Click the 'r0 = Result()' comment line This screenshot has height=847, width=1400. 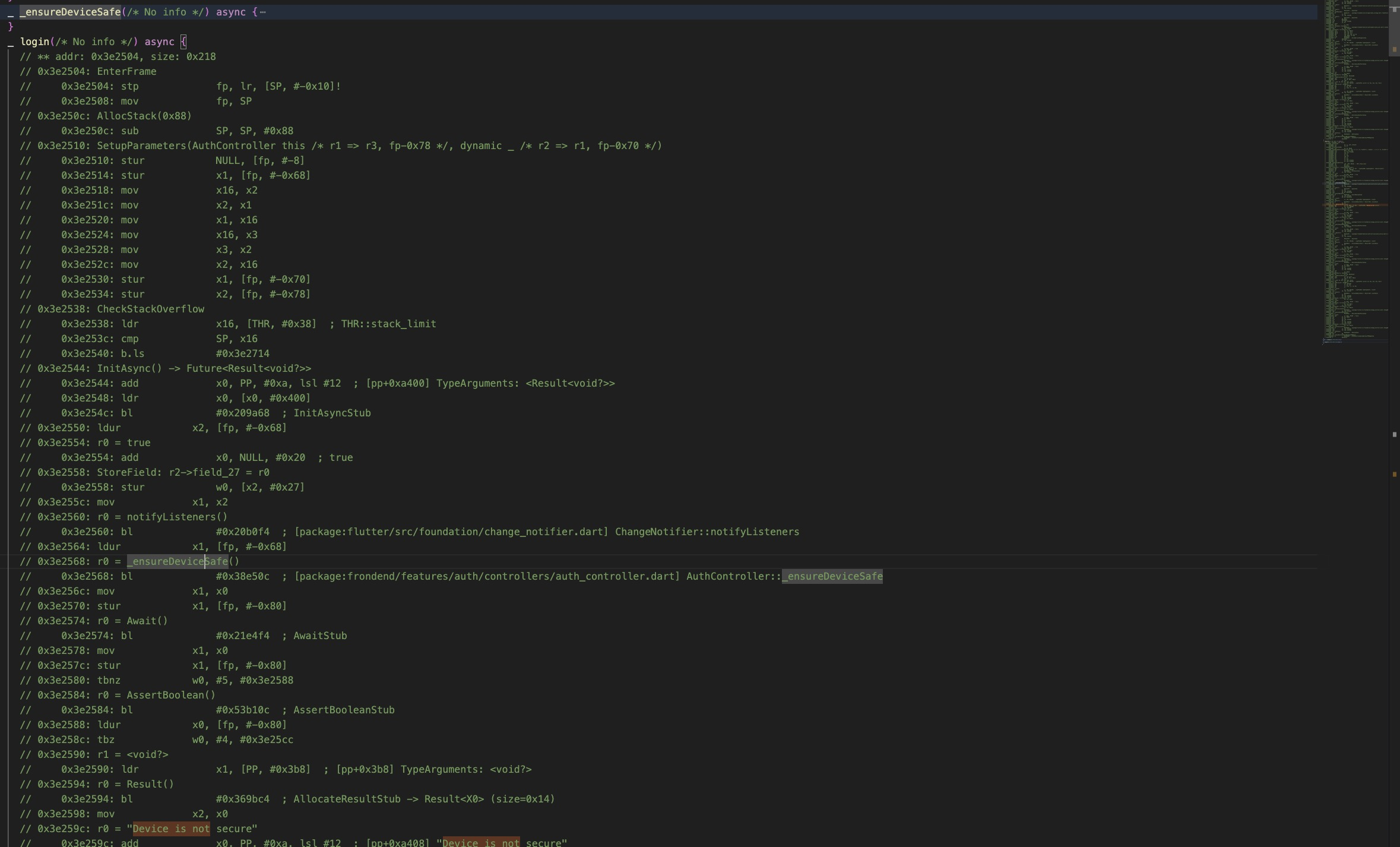[97, 784]
